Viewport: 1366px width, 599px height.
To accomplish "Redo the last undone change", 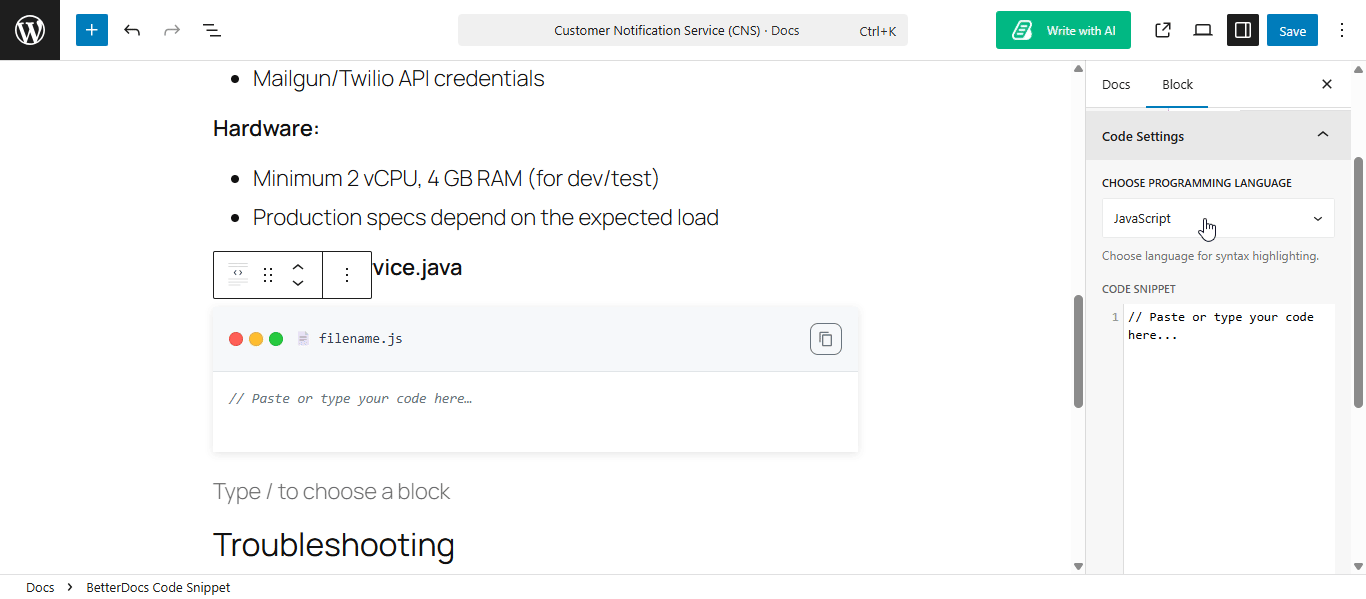I will pos(172,30).
